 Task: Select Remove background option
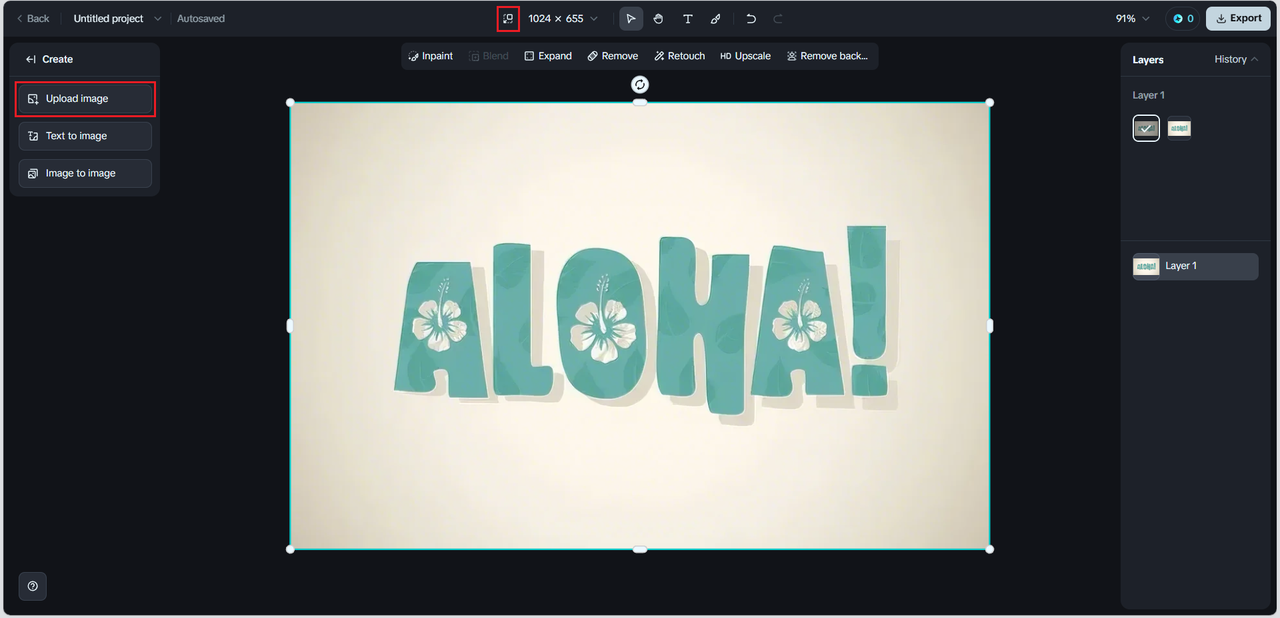pos(827,56)
